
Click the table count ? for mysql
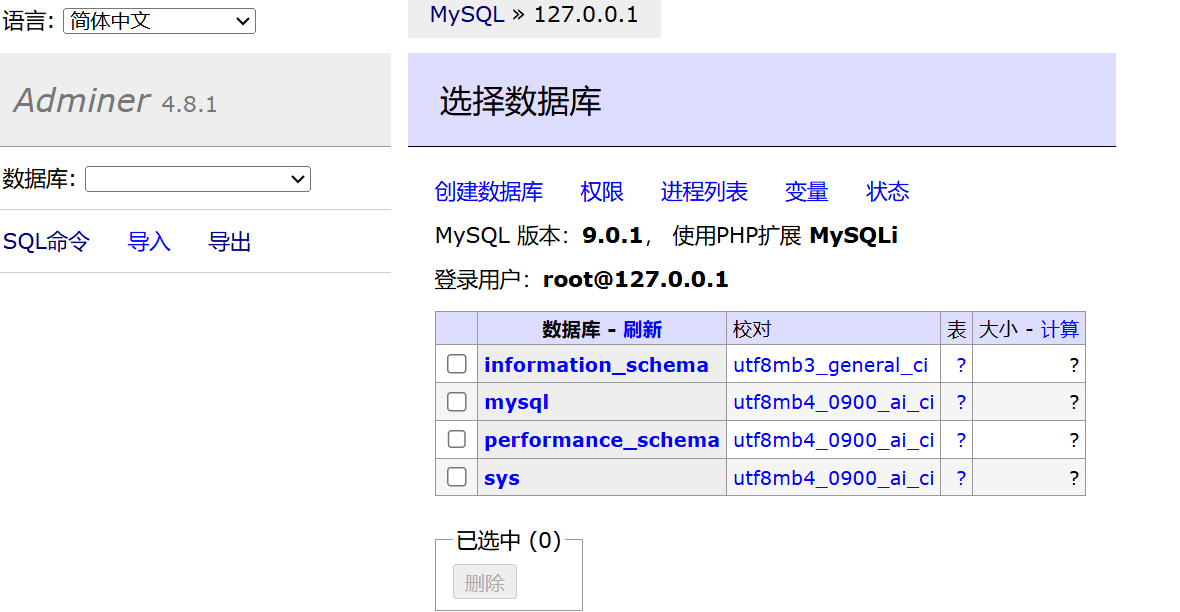961,403
